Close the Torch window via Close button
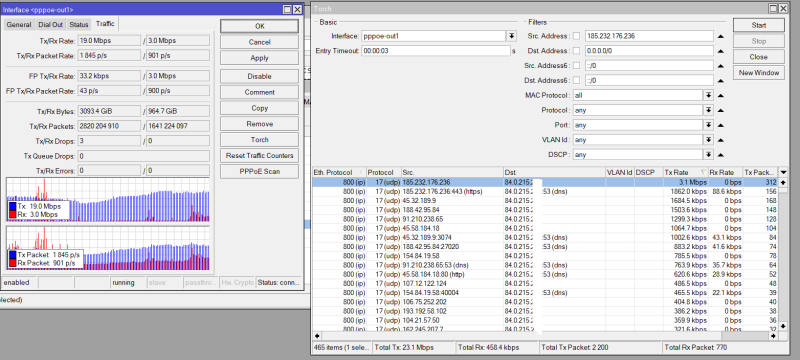The height and width of the screenshot is (360, 800). [759, 57]
